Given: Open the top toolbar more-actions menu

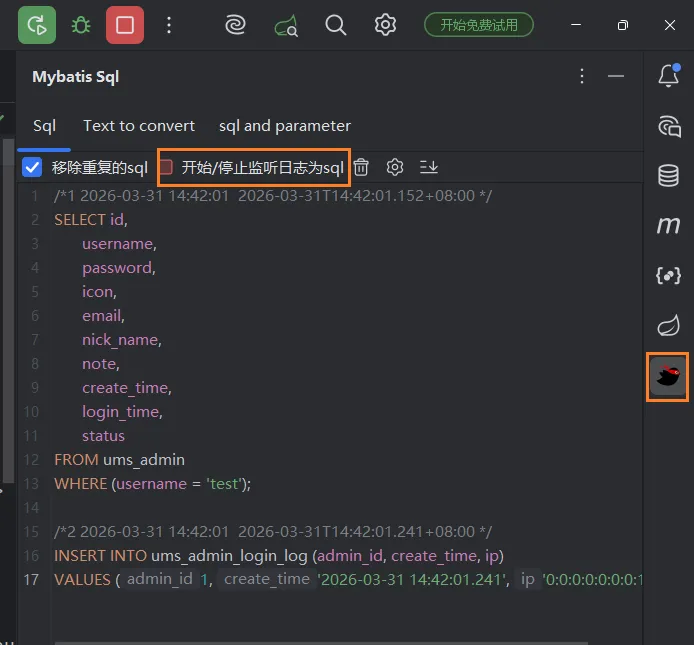Looking at the screenshot, I should (x=169, y=25).
